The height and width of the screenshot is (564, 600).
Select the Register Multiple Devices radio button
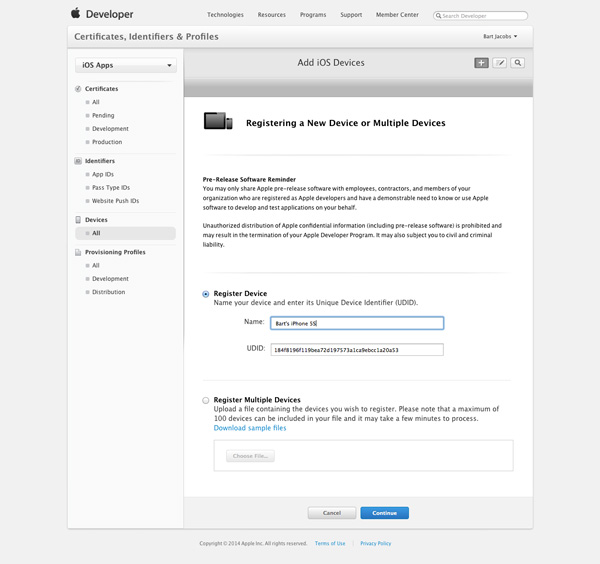pos(206,400)
